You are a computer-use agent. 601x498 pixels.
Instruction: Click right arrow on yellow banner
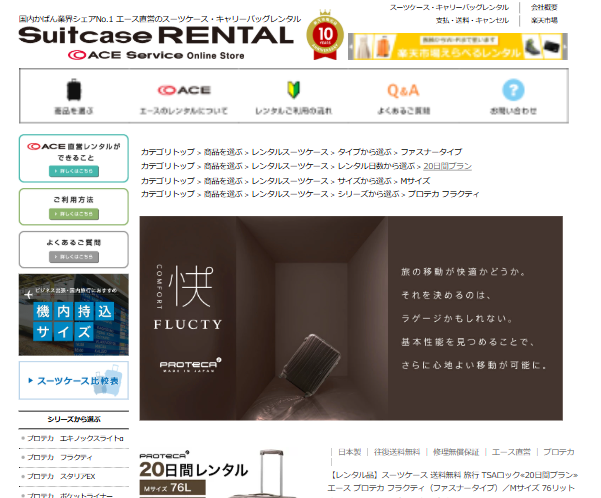pyautogui.click(x=565, y=46)
